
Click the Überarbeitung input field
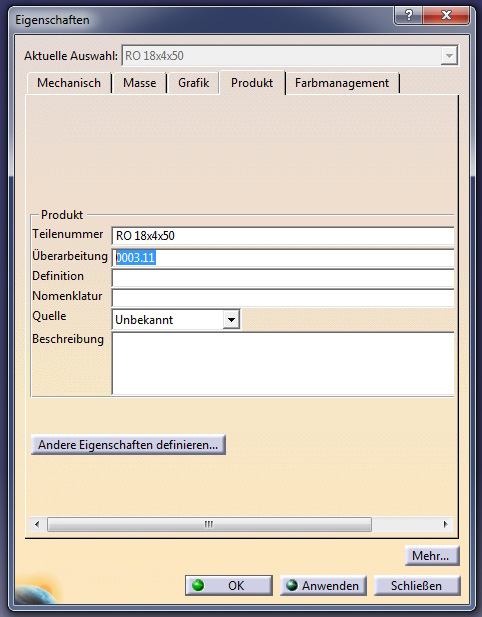pos(283,258)
